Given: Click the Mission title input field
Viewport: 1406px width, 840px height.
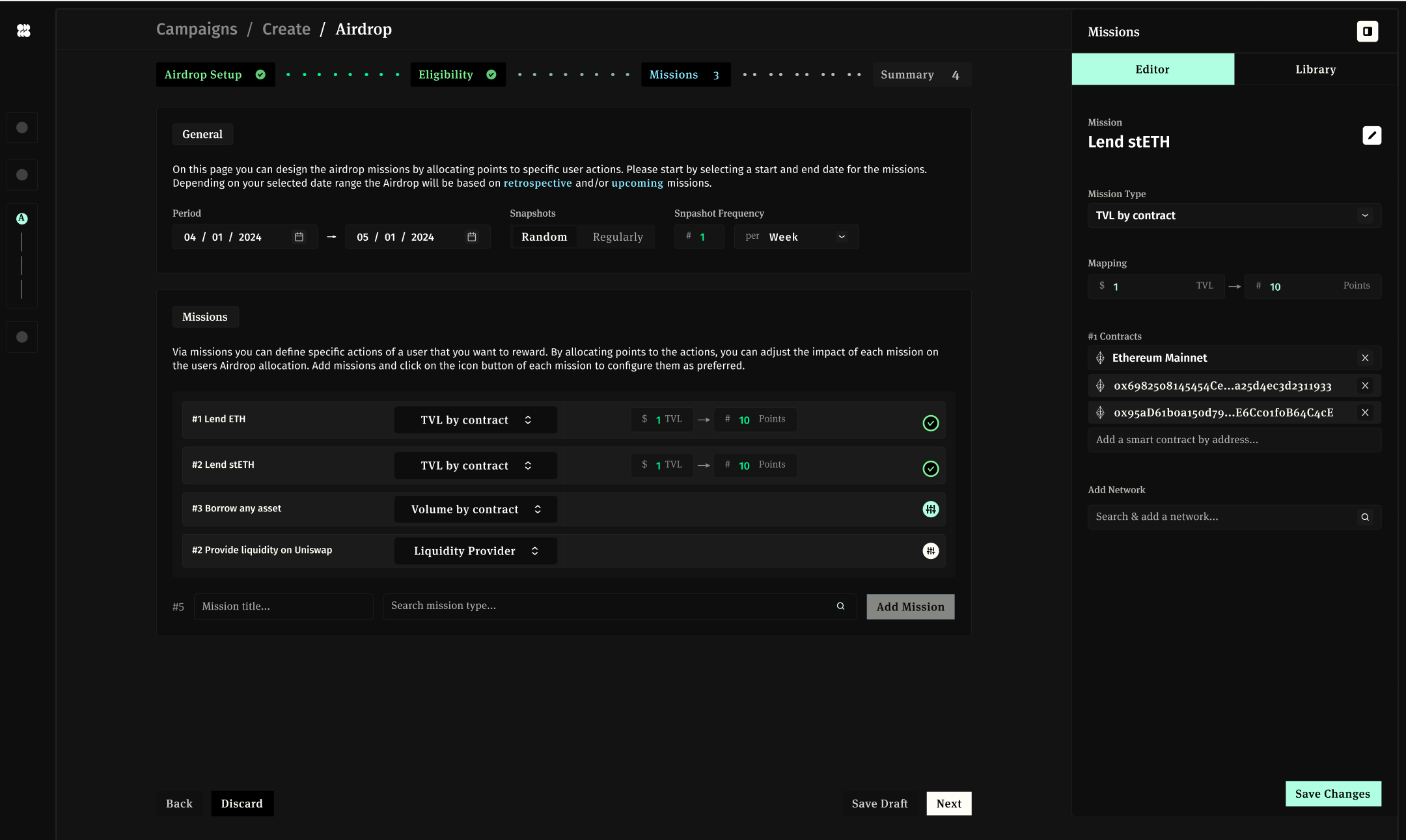Looking at the screenshot, I should click(283, 606).
